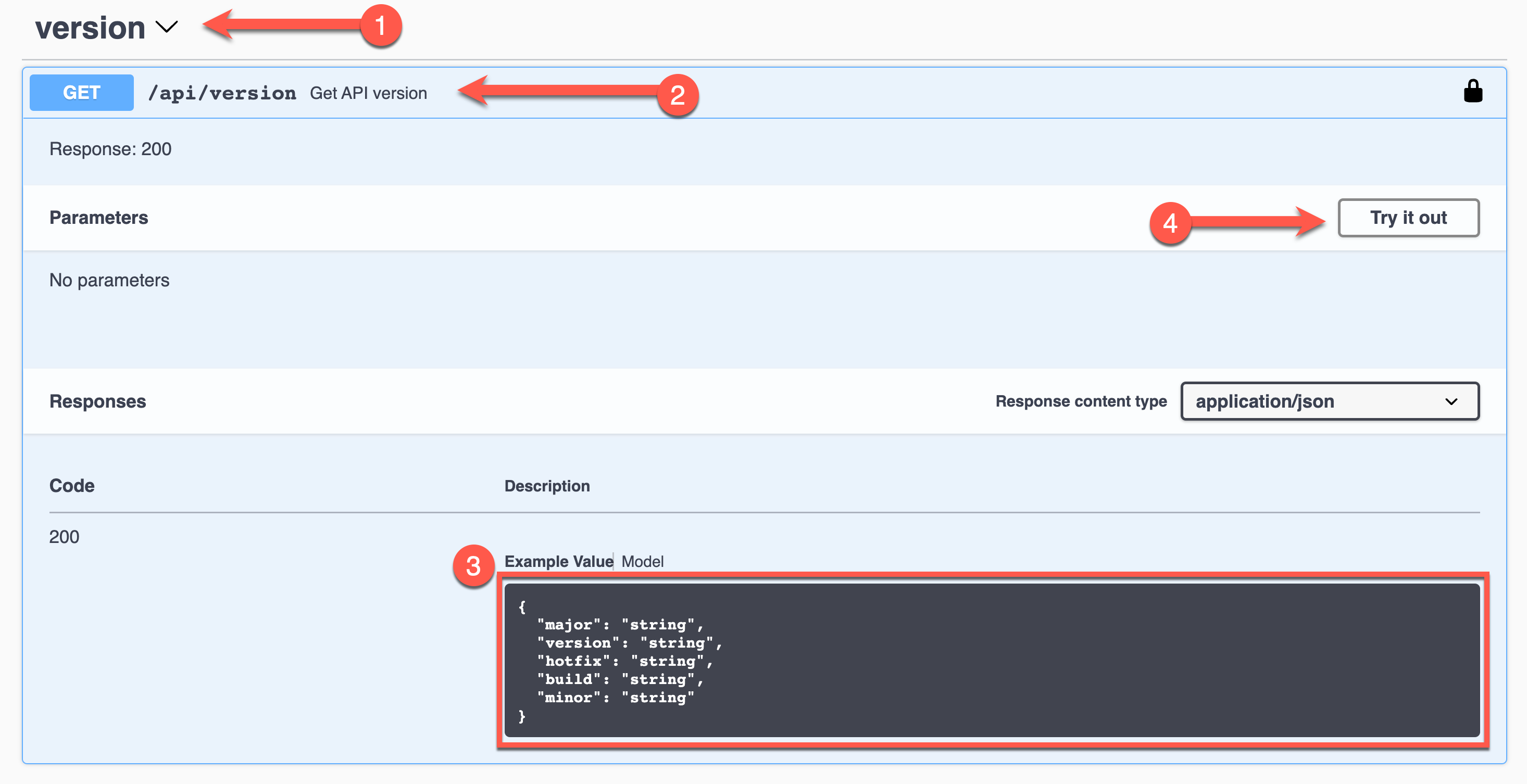Click the Responses section header
Image resolution: width=1527 pixels, height=784 pixels.
point(97,401)
